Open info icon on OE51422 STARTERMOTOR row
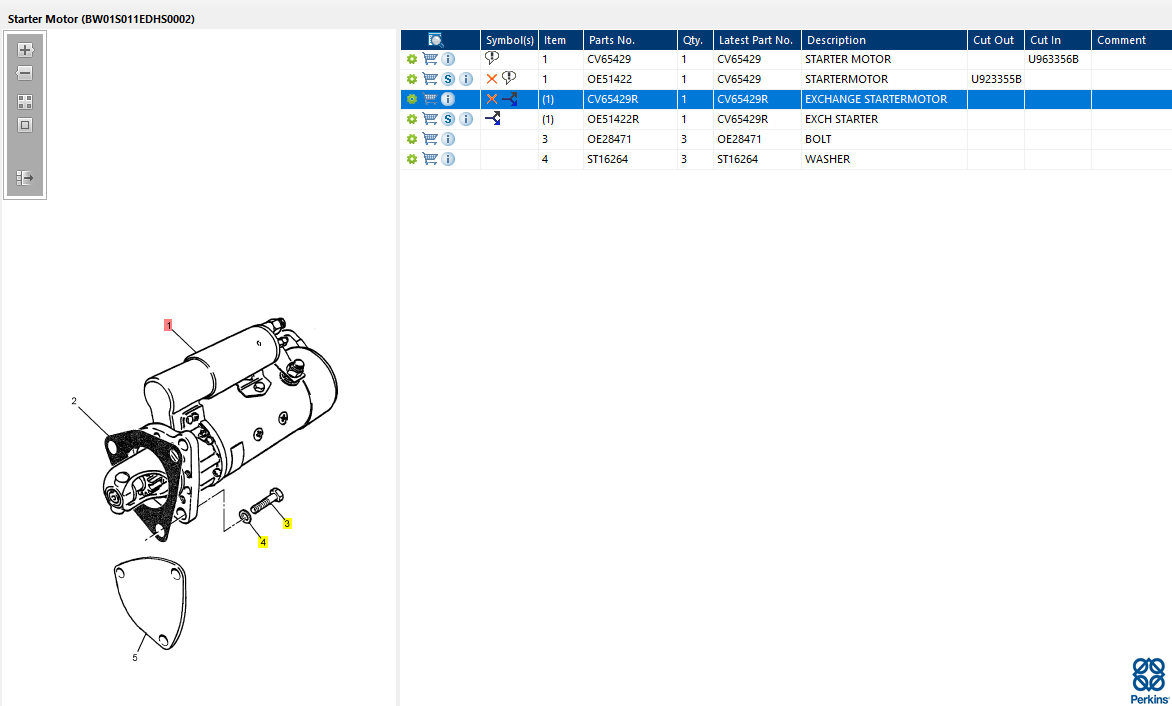The image size is (1172, 706). (x=466, y=79)
